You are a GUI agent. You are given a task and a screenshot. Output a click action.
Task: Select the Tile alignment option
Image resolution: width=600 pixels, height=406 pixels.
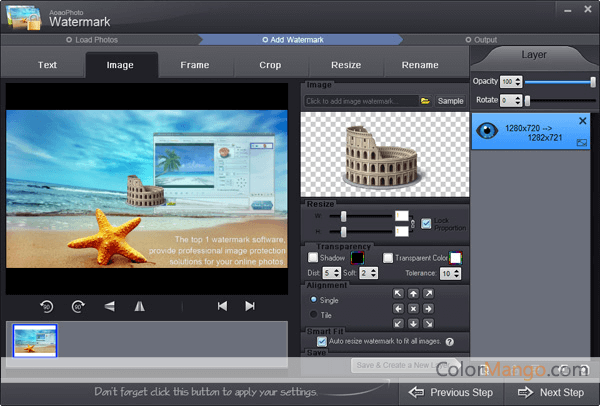pos(313,315)
